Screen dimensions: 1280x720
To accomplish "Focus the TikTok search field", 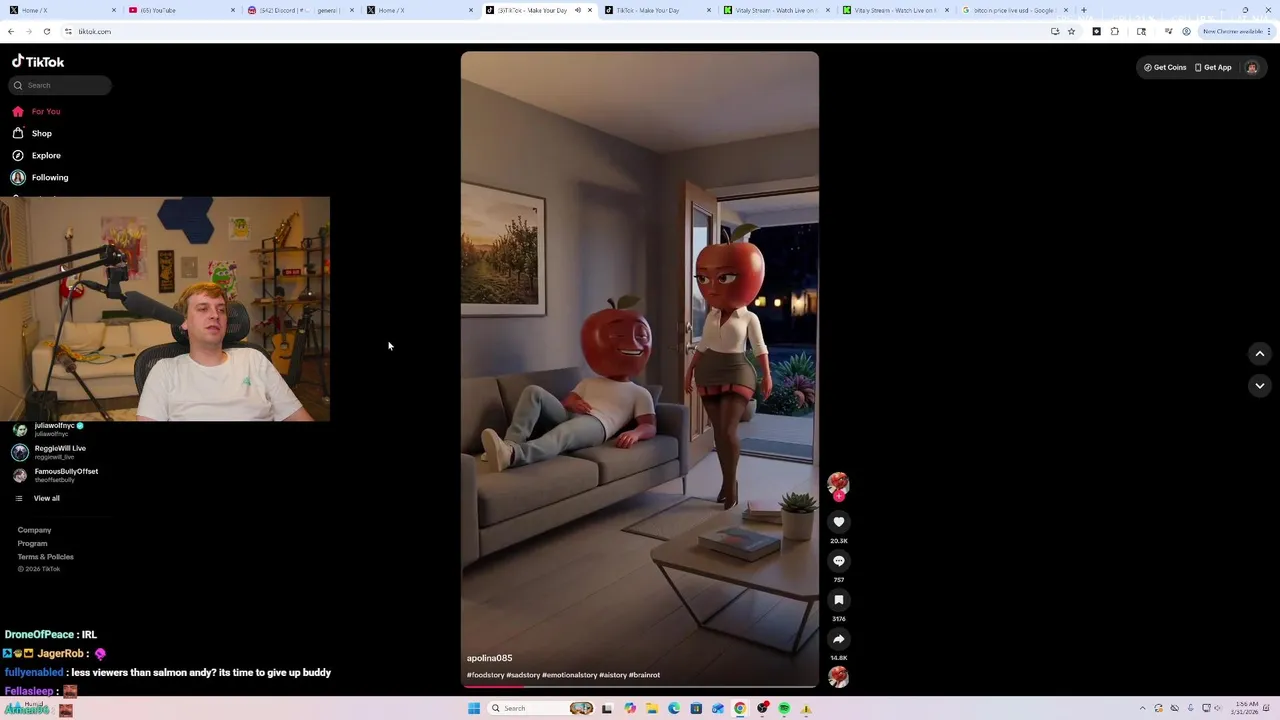I will point(60,85).
